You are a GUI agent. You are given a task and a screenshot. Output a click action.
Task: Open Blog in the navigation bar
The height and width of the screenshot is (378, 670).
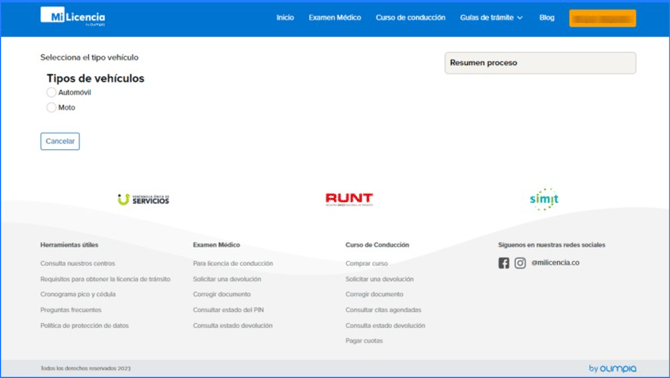547,18
